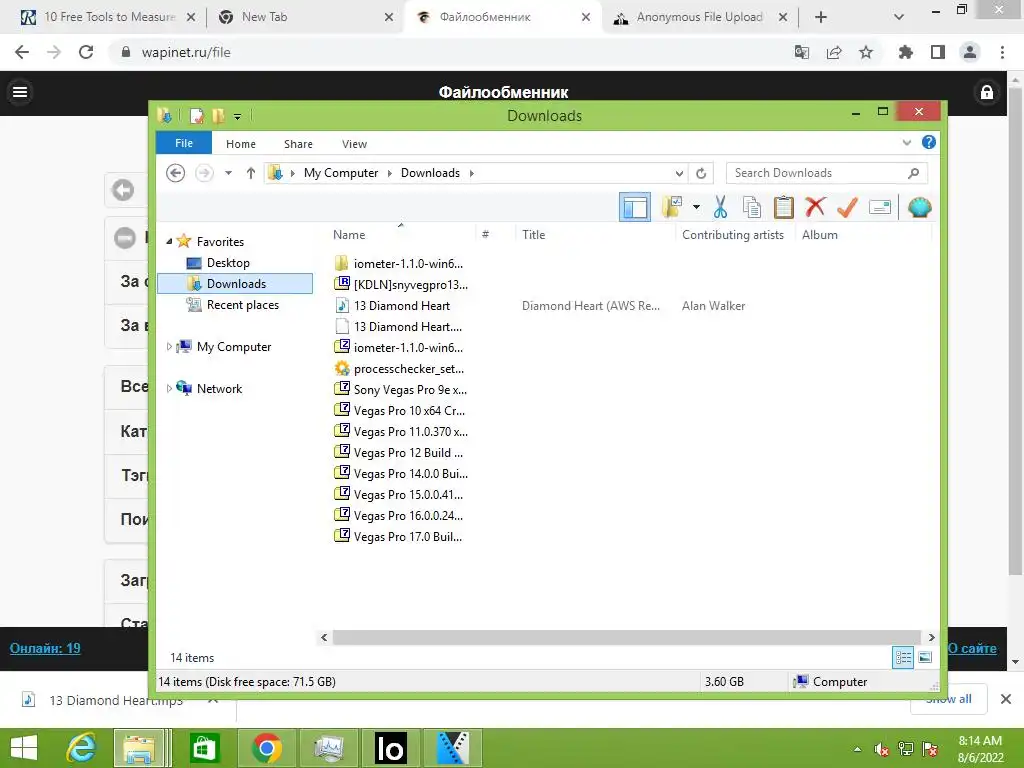This screenshot has width=1024, height=768.
Task: Click the horizontal scrollbar in file list
Action: tap(626, 637)
